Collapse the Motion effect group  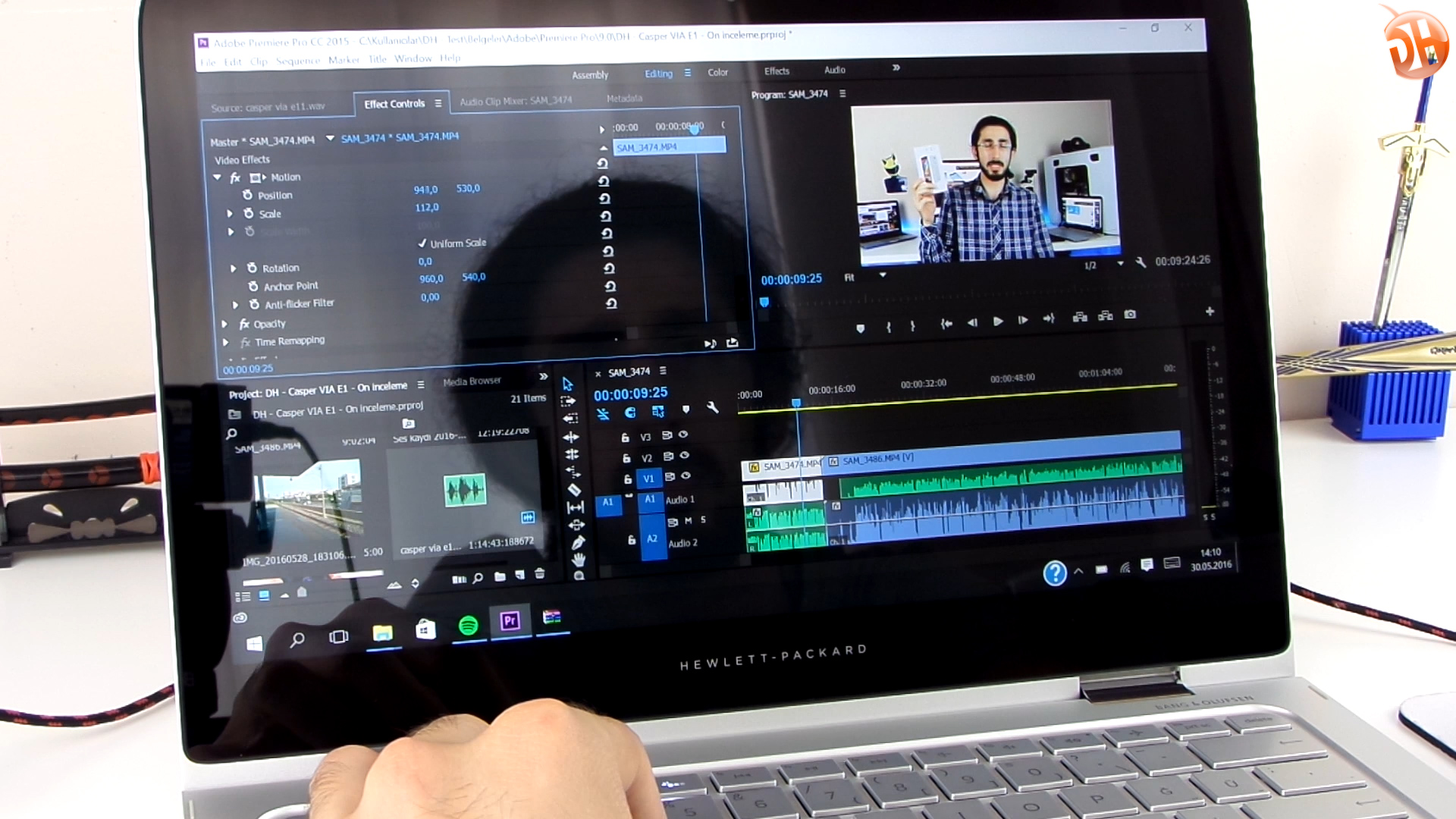(x=218, y=177)
